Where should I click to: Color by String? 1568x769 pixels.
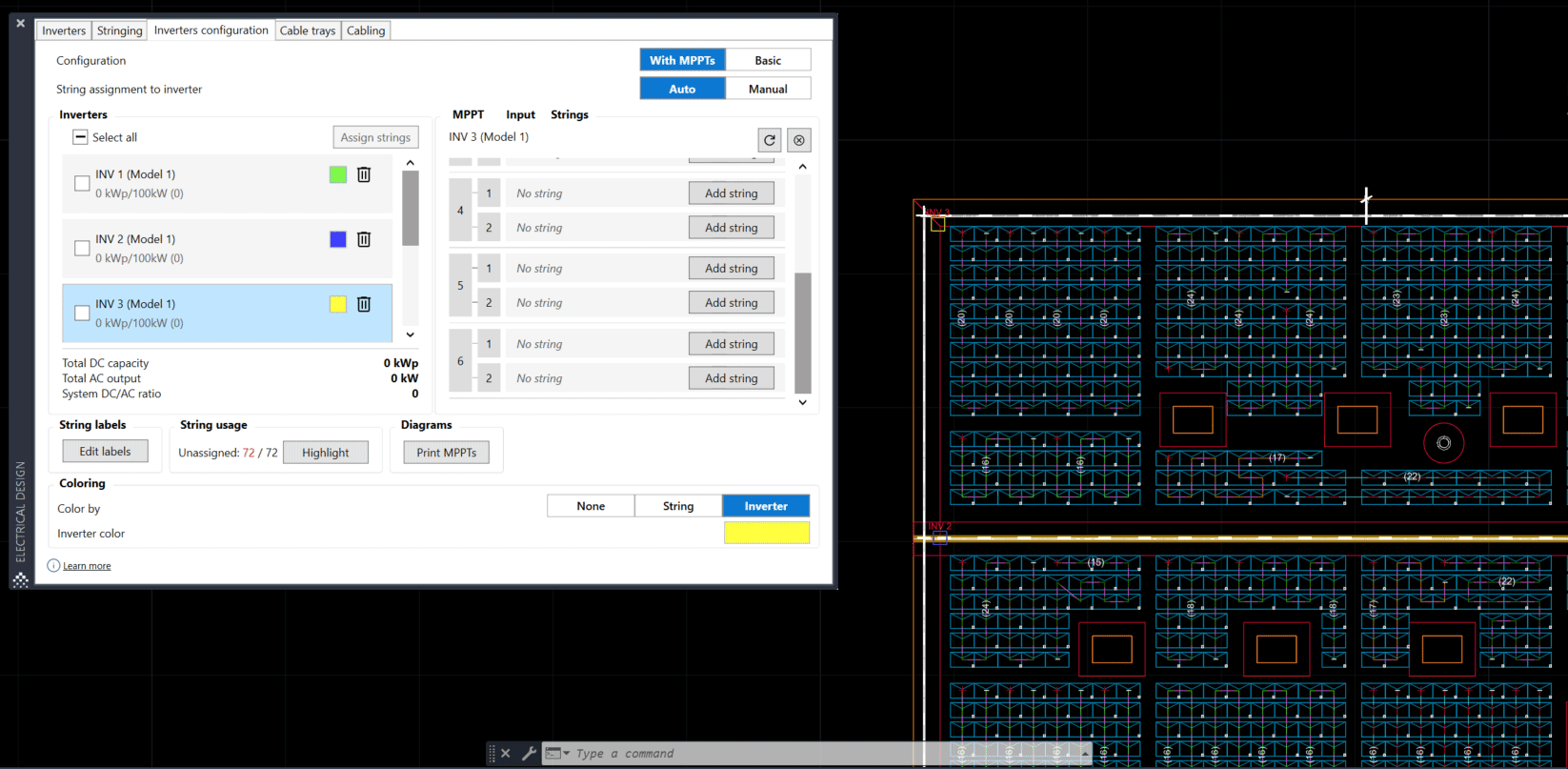[678, 506]
